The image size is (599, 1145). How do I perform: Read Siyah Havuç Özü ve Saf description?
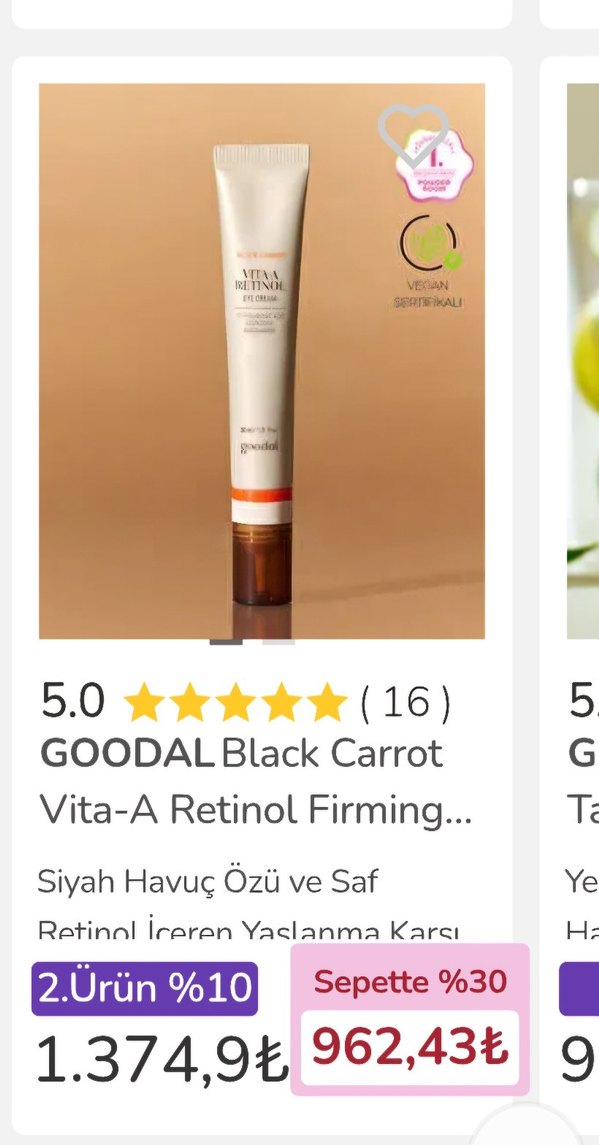click(207, 881)
